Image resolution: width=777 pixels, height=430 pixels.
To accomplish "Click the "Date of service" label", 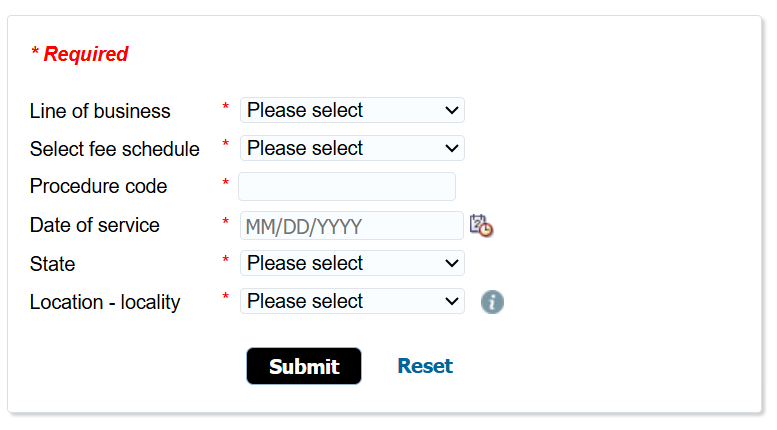I will coord(95,225).
